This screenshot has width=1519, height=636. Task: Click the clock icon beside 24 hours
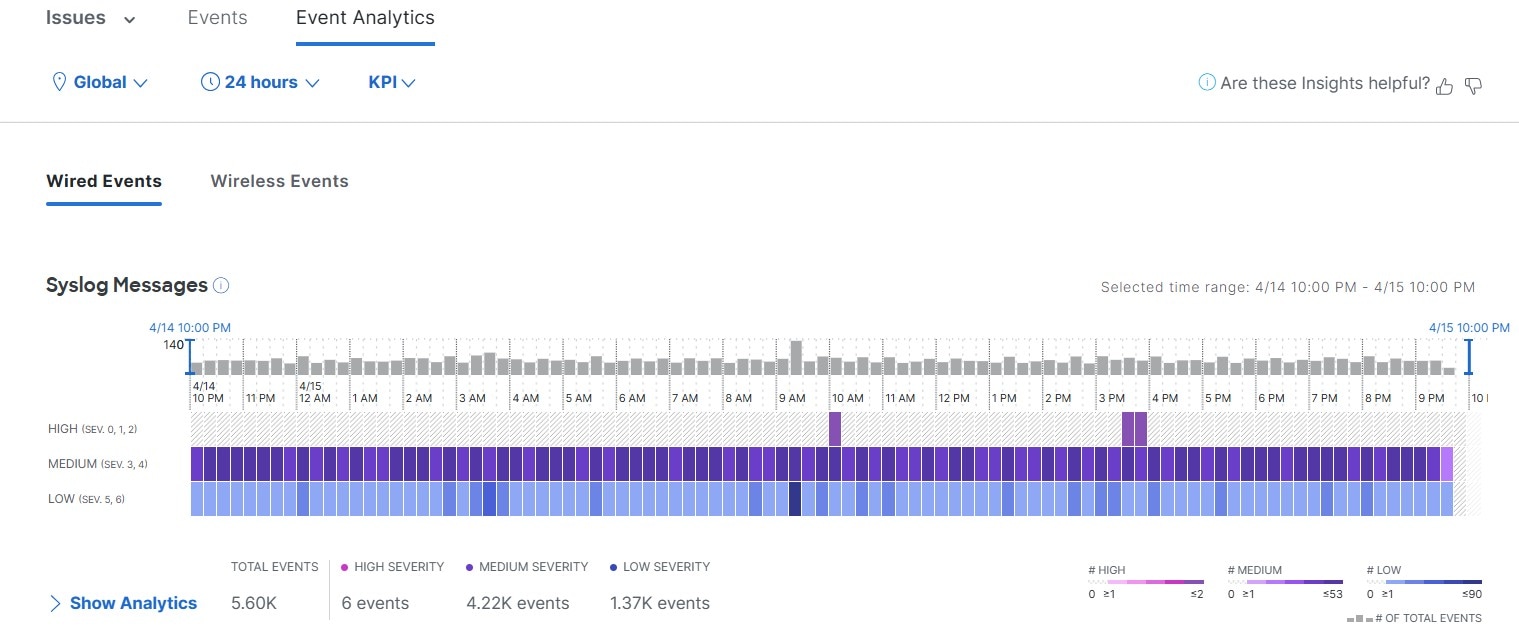click(210, 82)
